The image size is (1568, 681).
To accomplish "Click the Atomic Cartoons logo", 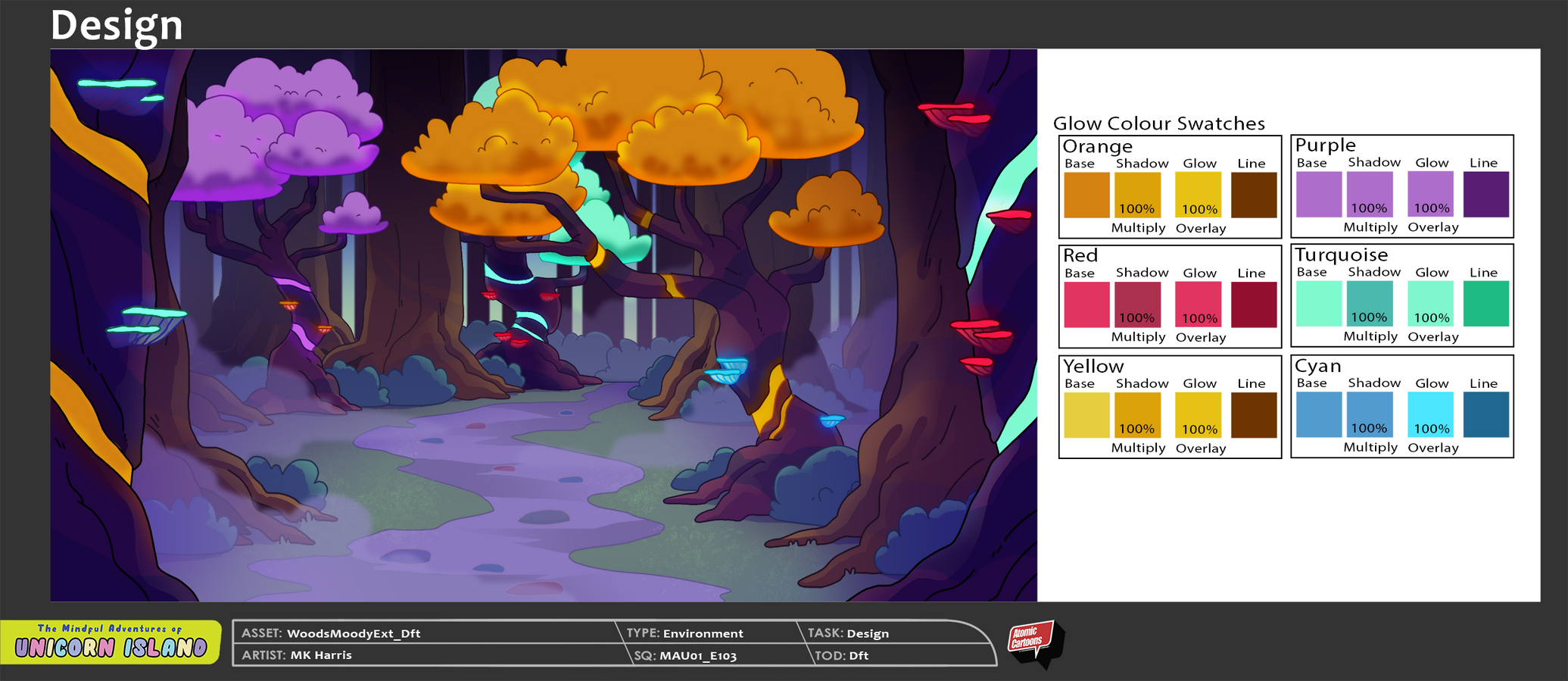I will tap(1034, 642).
